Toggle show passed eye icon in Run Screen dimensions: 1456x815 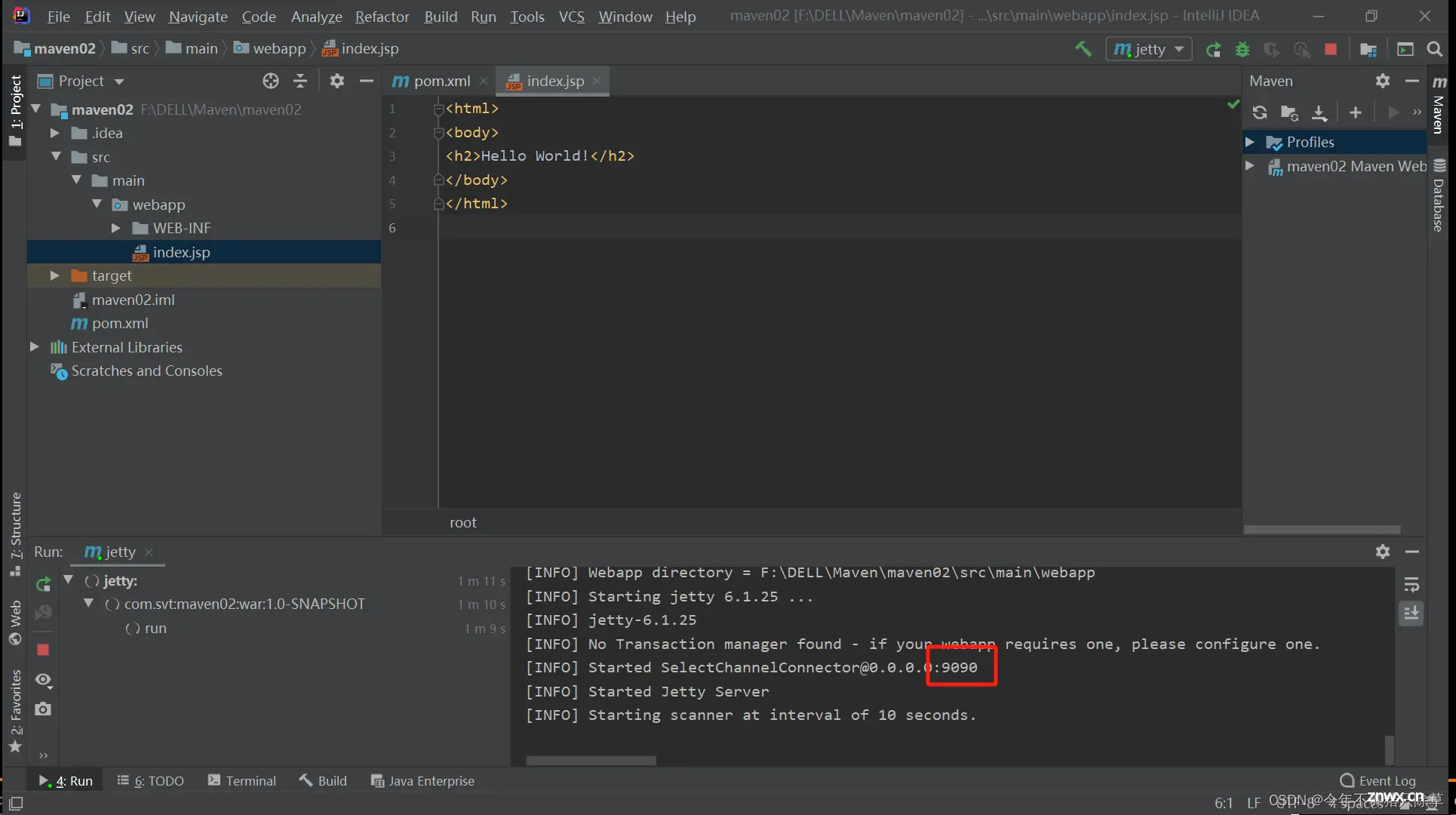[44, 680]
